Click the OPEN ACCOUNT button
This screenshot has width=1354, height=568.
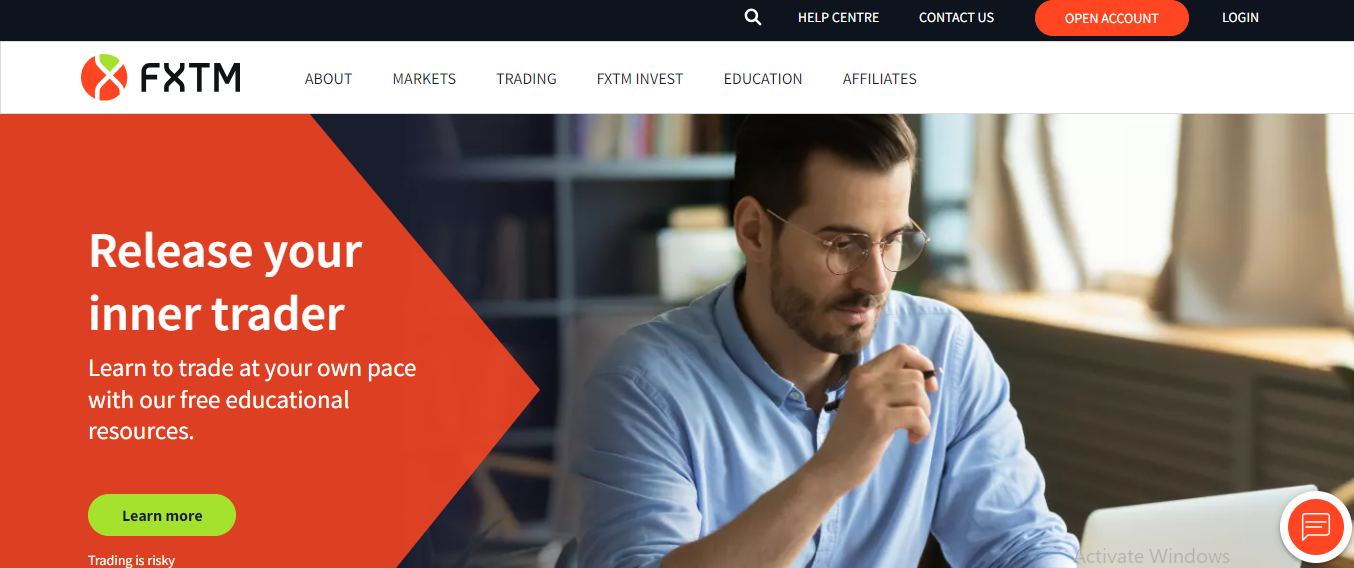(x=1111, y=18)
